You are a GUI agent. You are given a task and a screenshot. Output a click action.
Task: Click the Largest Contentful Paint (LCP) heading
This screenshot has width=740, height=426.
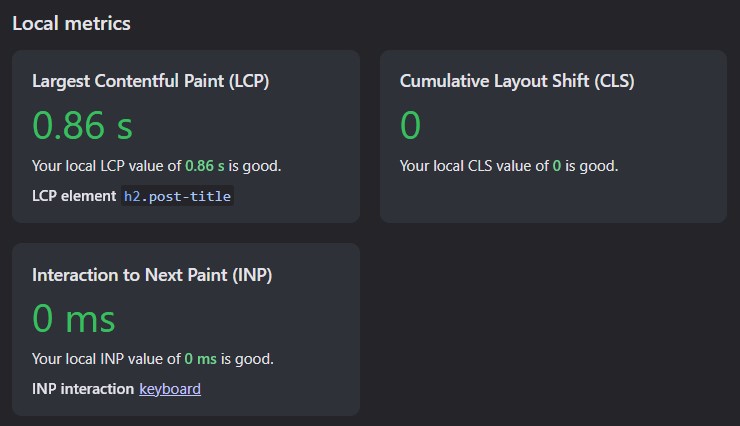[151, 81]
